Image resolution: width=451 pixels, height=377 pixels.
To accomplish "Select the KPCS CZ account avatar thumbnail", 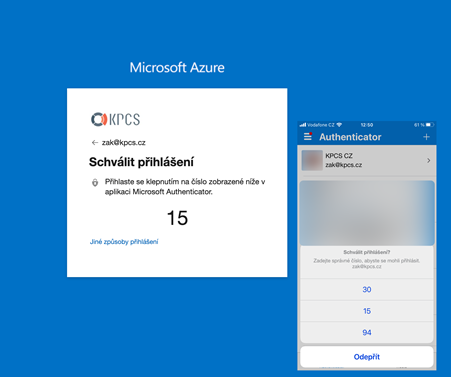I will click(x=312, y=160).
